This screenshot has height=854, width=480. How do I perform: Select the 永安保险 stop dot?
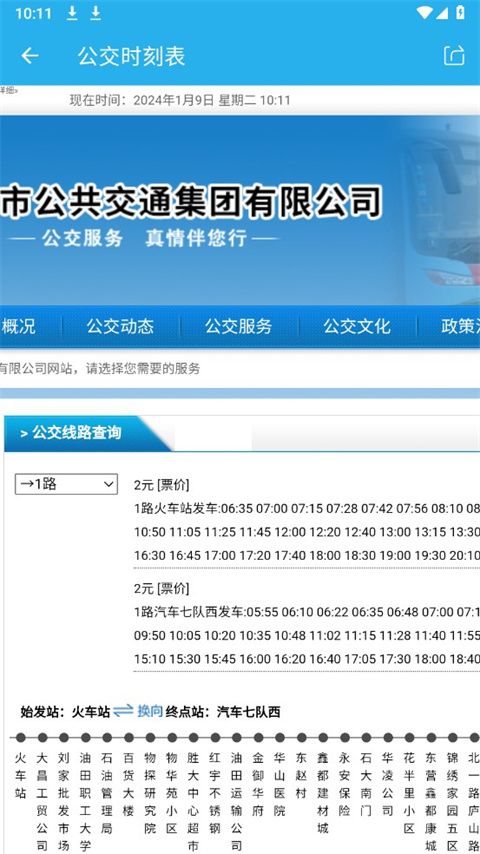(x=345, y=738)
